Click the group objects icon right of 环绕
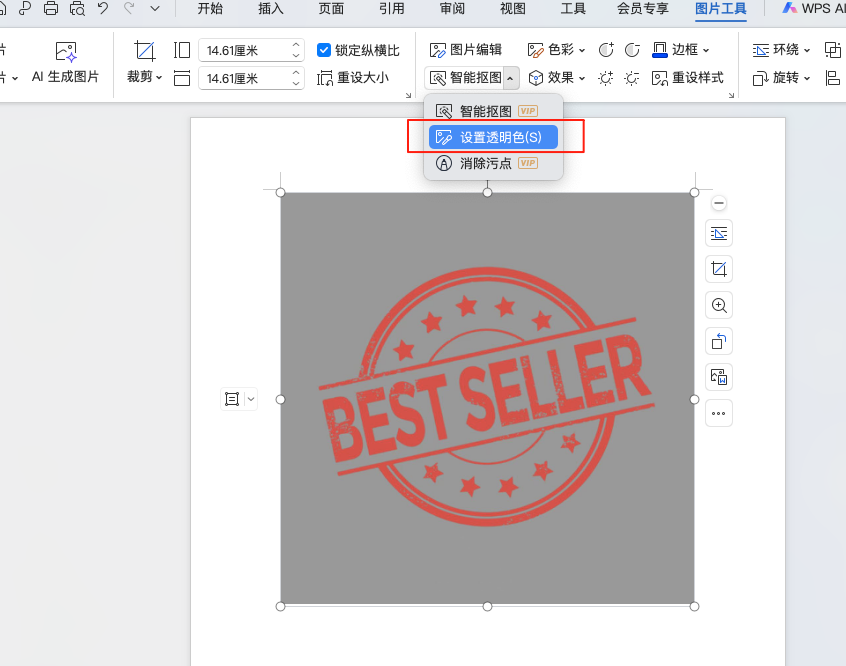846x666 pixels. click(833, 50)
